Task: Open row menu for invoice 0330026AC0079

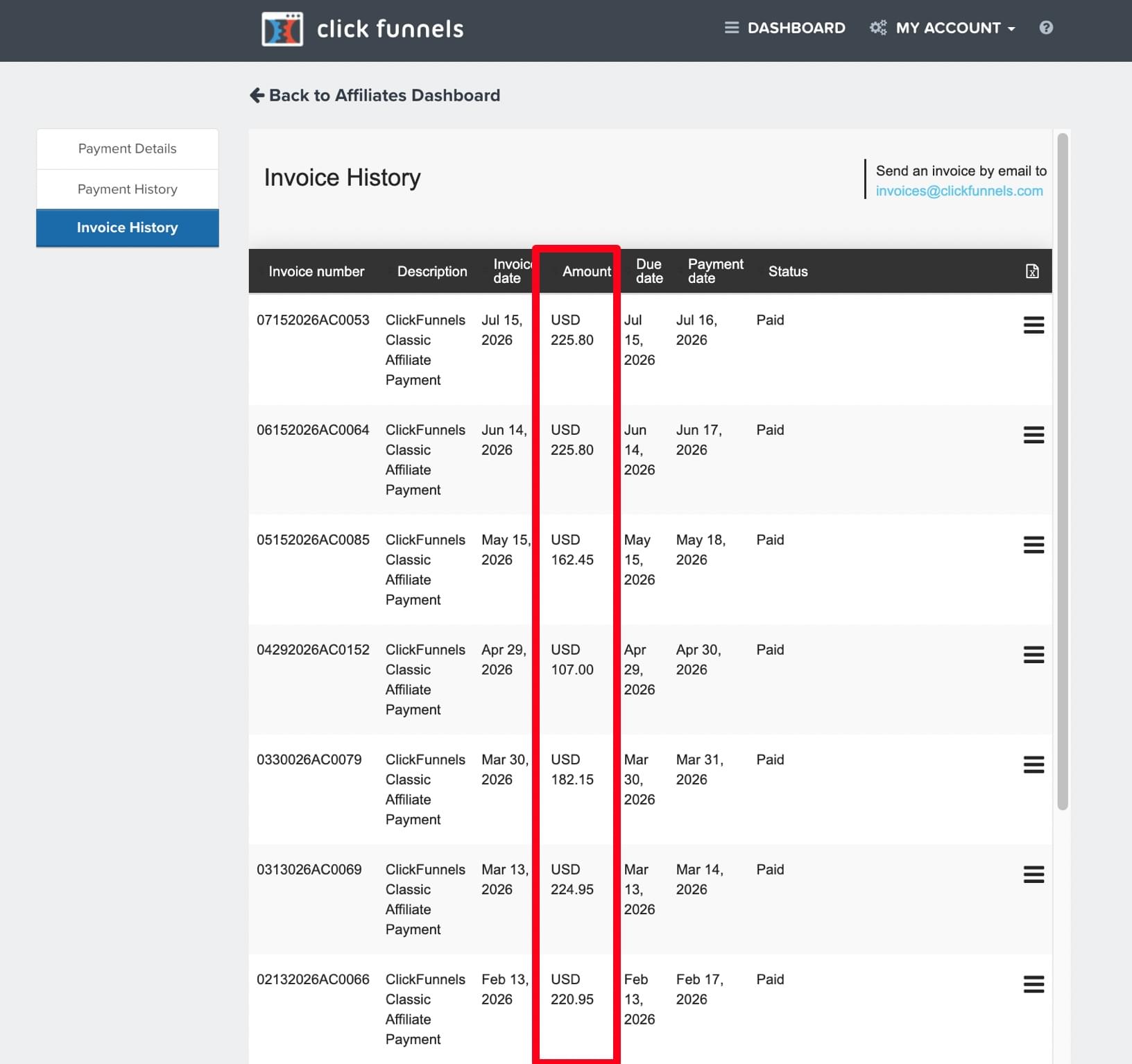Action: (1034, 764)
